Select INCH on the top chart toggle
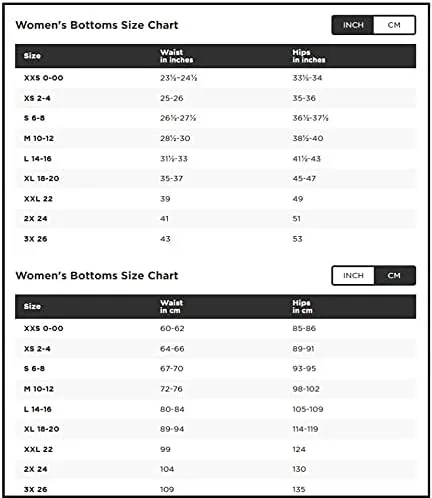432x498 pixels. click(353, 25)
